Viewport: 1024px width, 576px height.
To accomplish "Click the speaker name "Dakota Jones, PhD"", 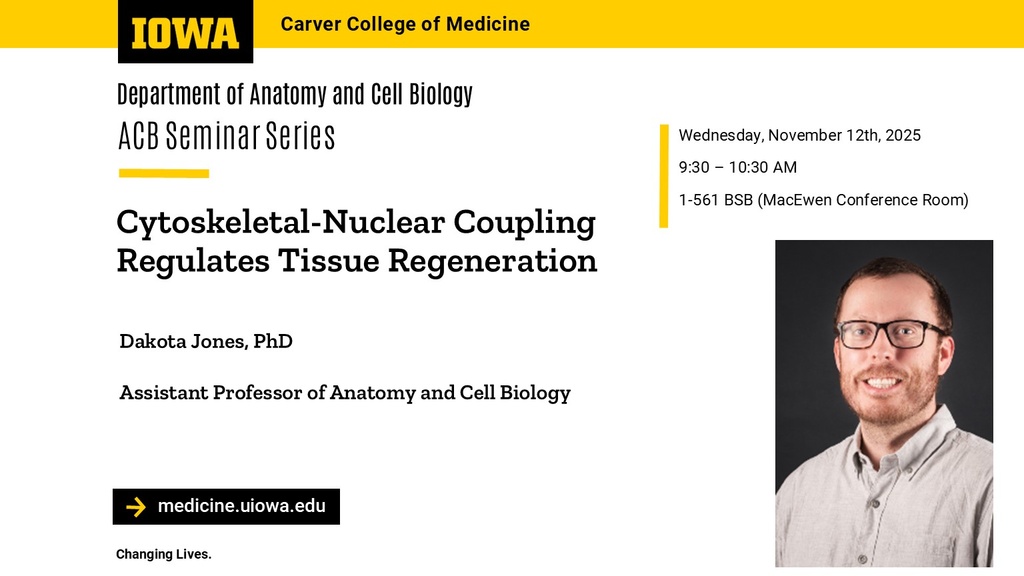I will (x=206, y=341).
